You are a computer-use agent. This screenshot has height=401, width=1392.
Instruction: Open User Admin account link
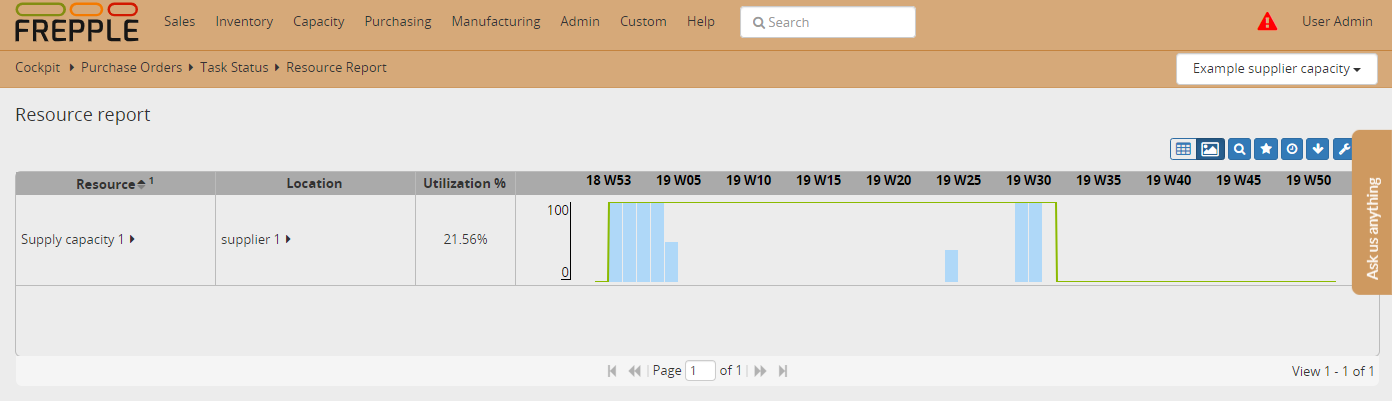point(1337,21)
